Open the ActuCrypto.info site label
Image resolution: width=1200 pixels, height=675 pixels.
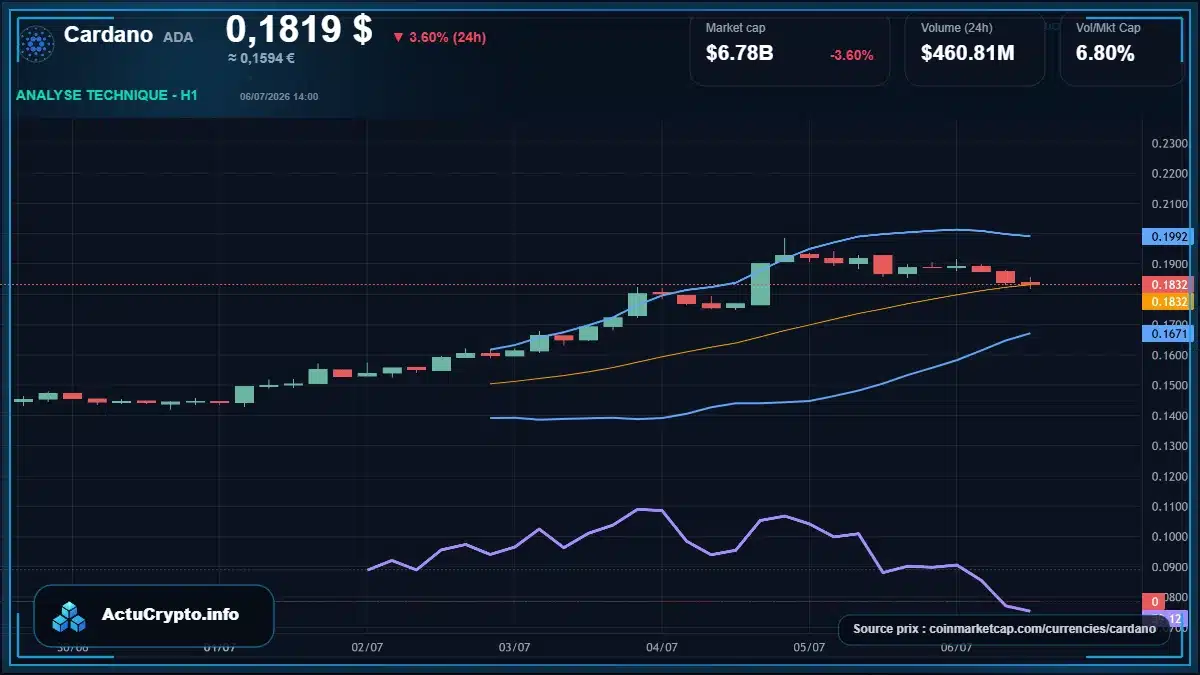pos(171,615)
